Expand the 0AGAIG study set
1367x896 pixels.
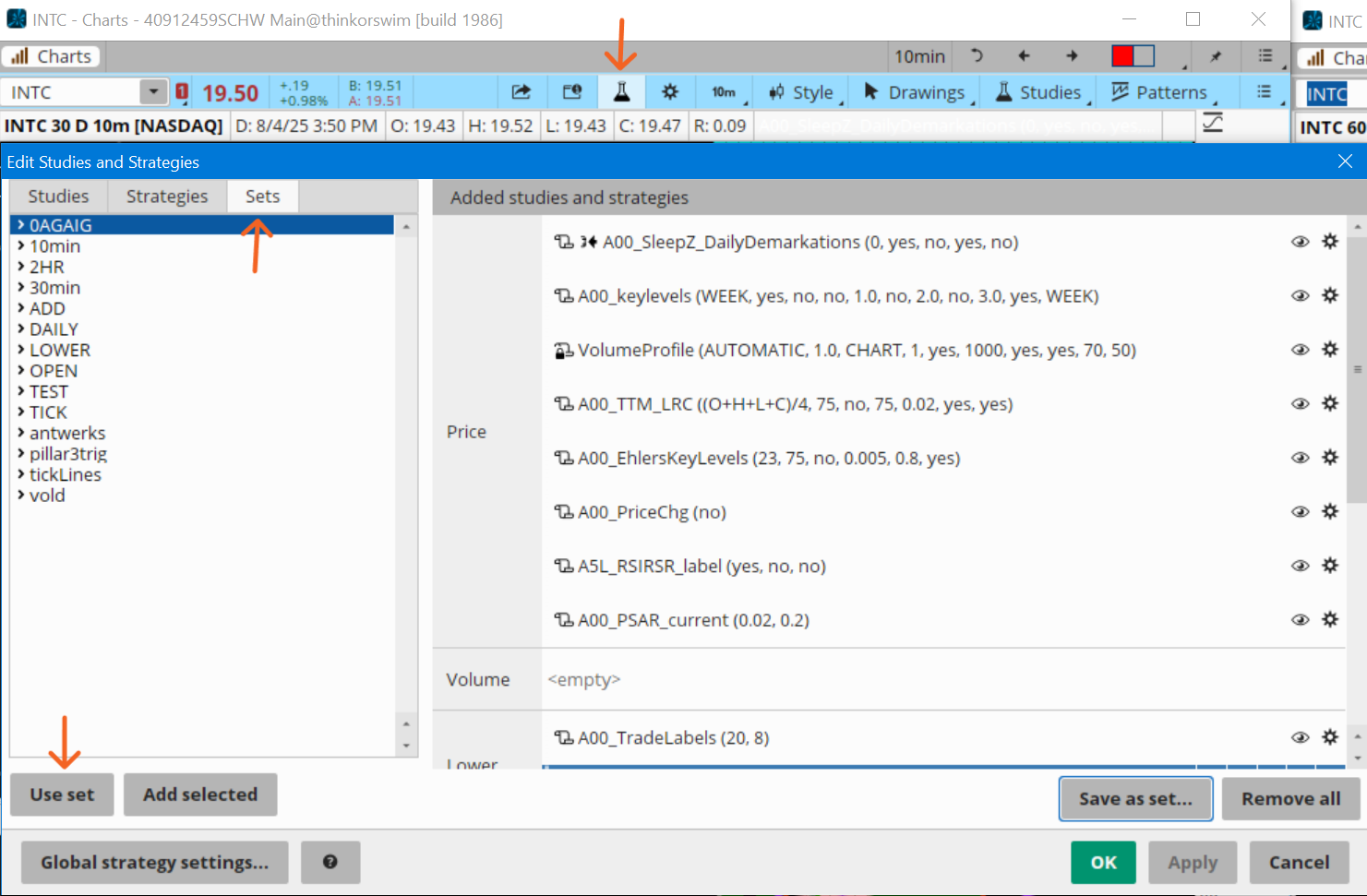point(21,225)
